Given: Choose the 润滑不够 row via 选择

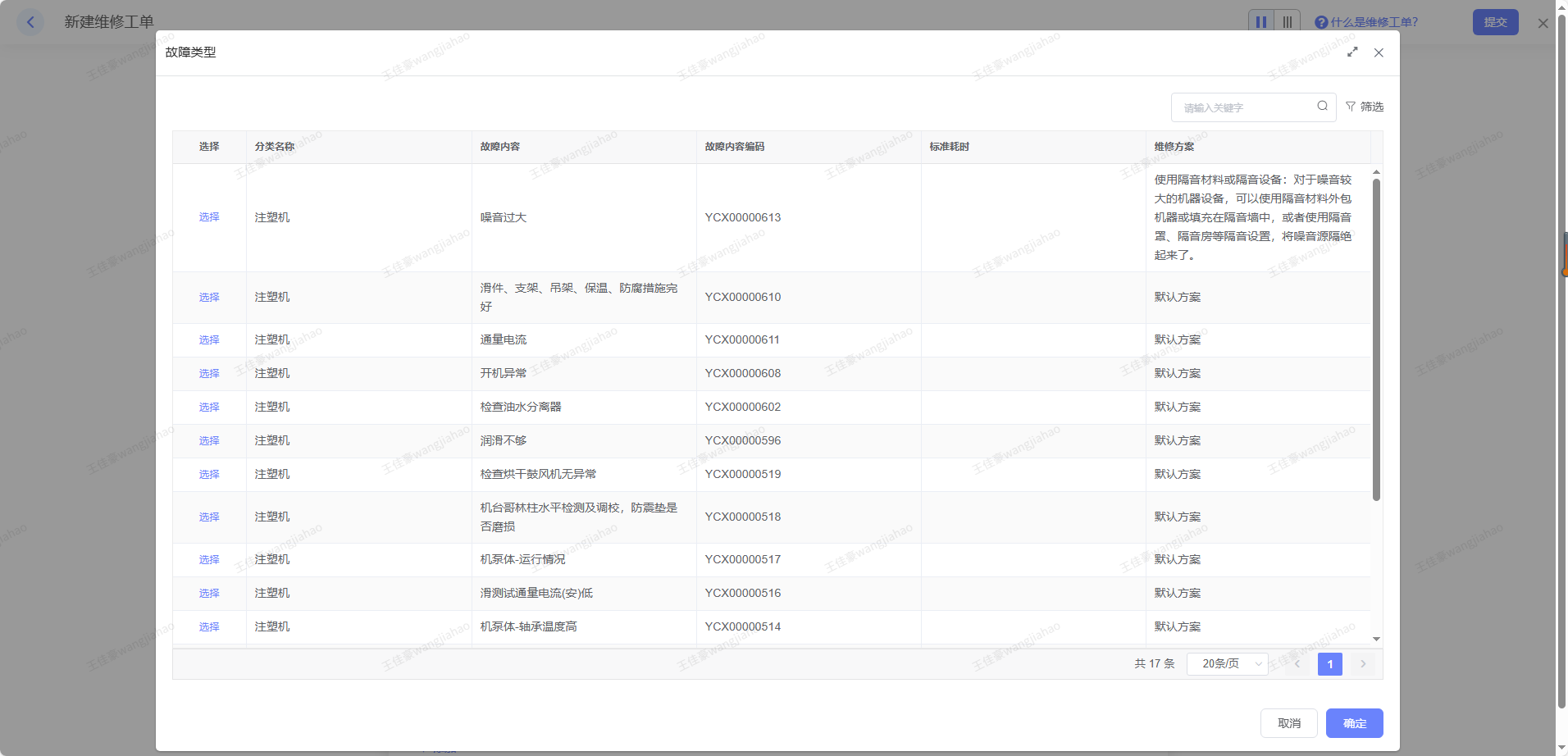Looking at the screenshot, I should [209, 440].
